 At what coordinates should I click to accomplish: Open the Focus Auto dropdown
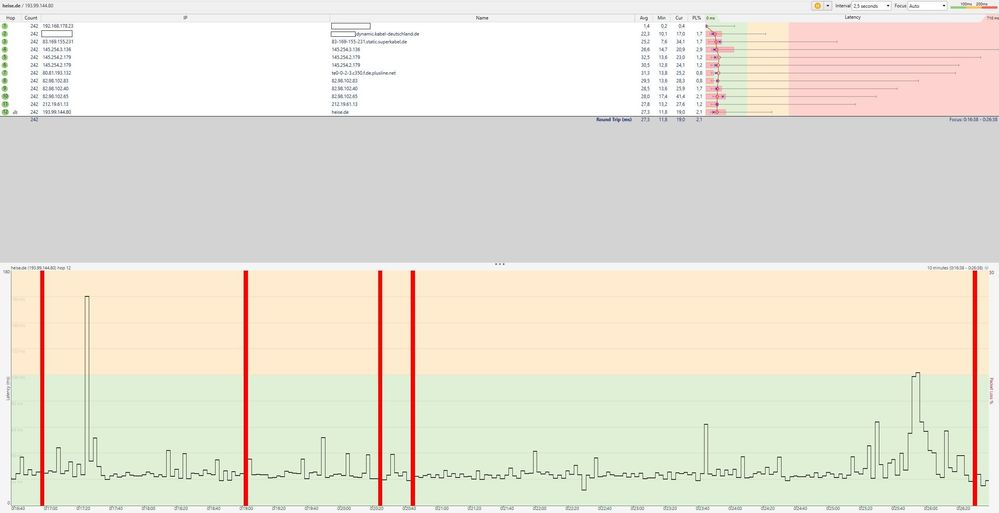coord(928,5)
